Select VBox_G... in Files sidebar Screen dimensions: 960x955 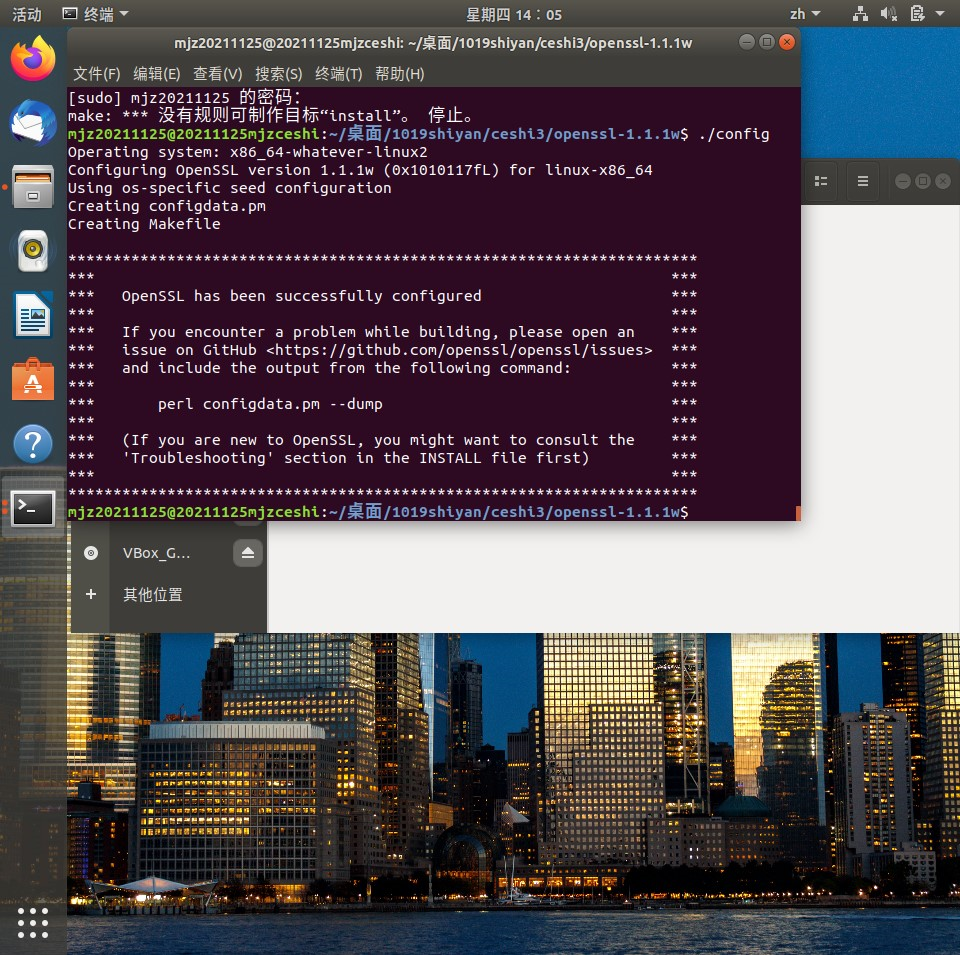point(156,553)
